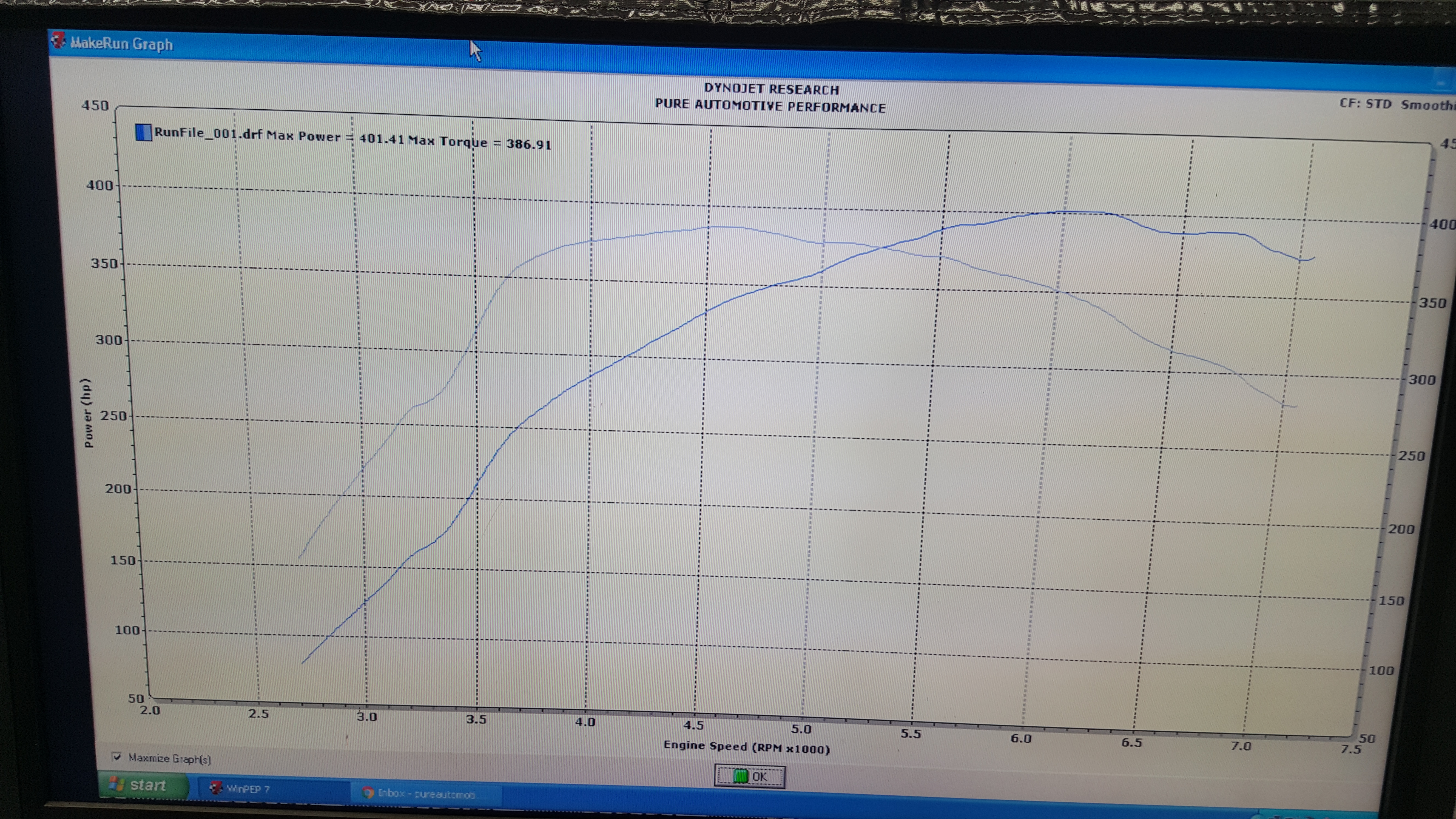Click the DYNOJET RESEARCH title

(x=772, y=89)
